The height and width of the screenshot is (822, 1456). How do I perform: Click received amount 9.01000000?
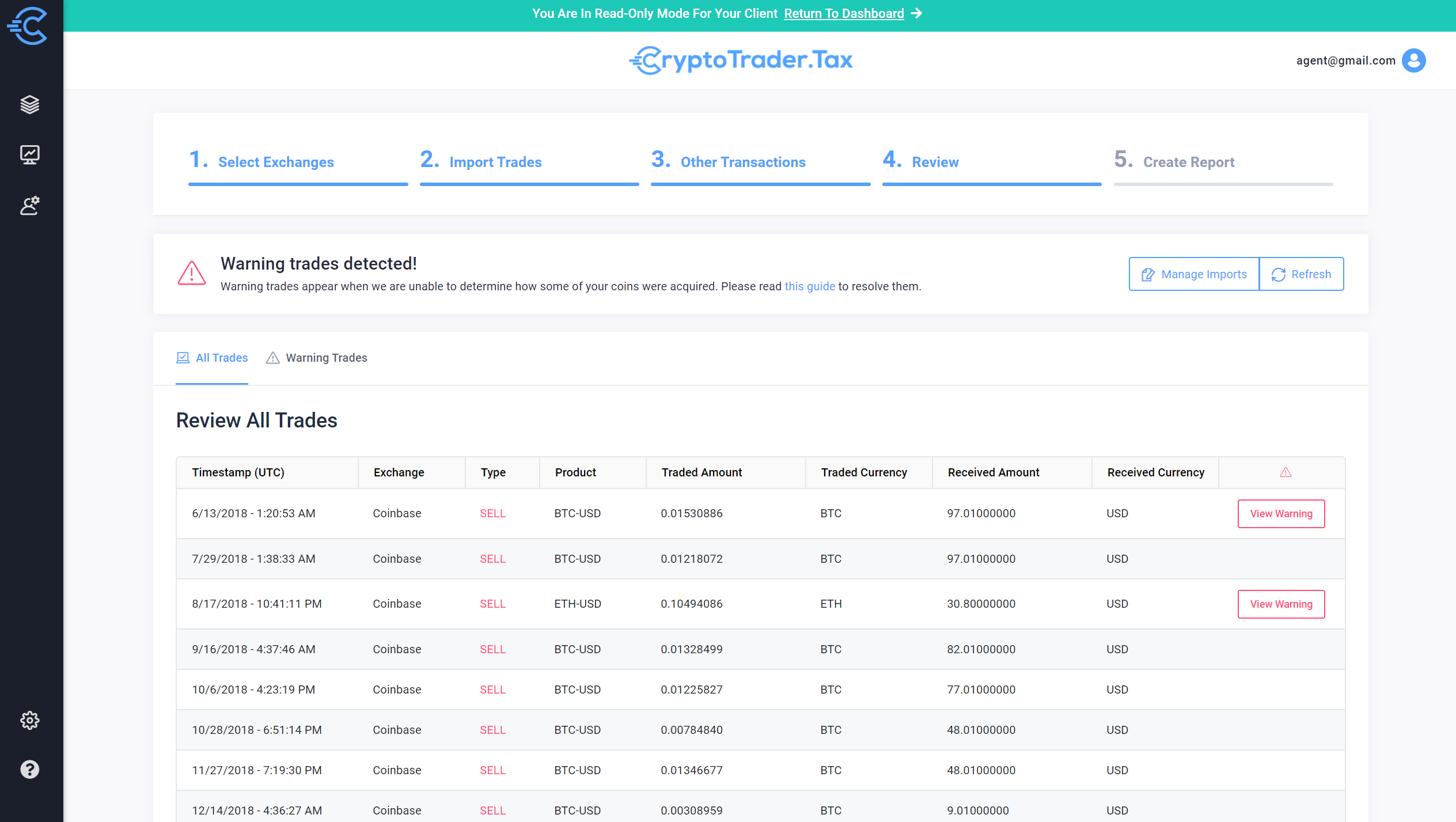tap(978, 810)
